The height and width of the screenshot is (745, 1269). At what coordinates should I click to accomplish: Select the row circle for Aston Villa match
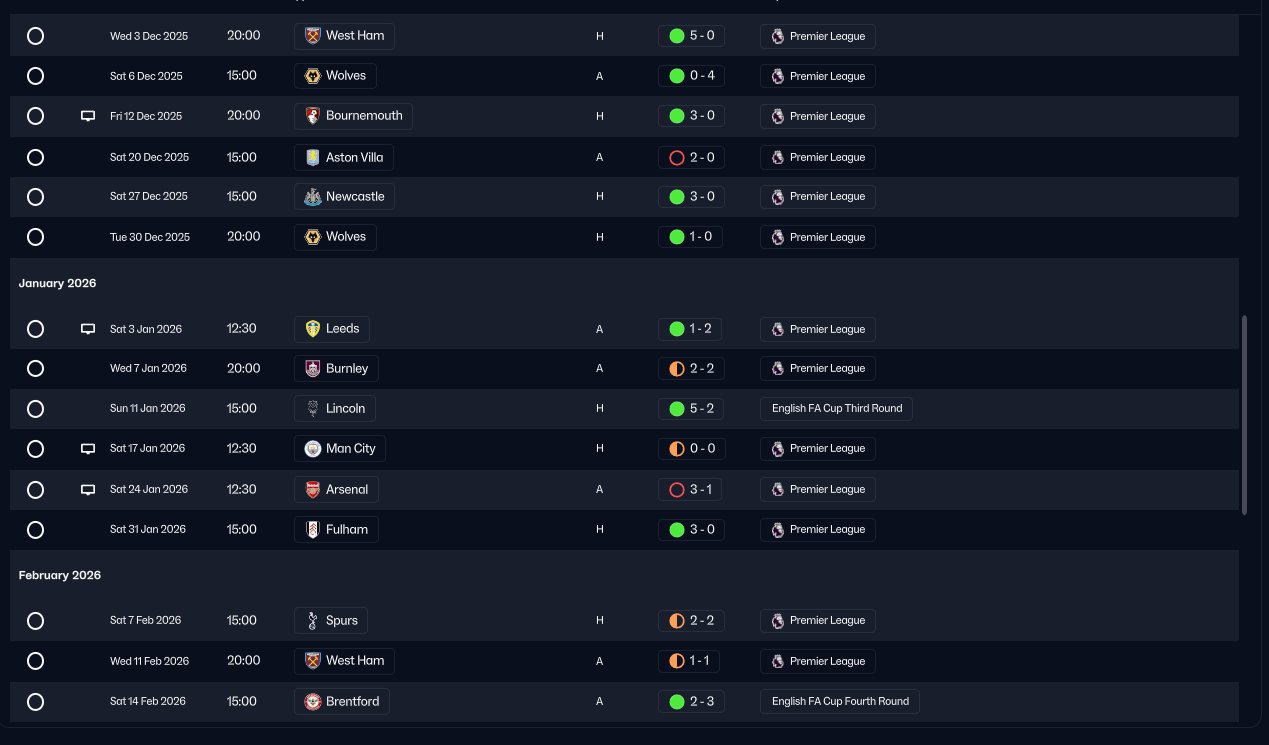click(x=35, y=157)
